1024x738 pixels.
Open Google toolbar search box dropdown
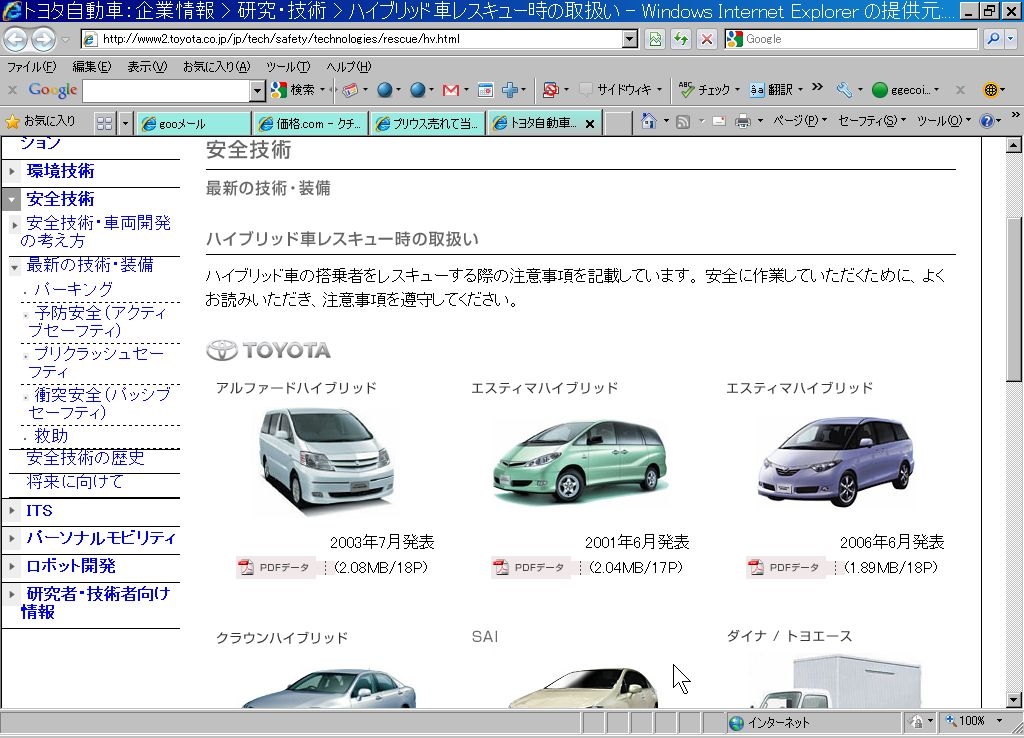coord(257,91)
